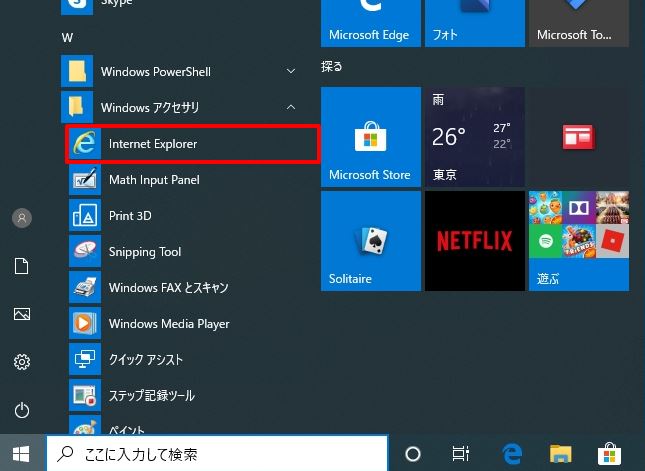Open the Microsoft Store tile

(x=371, y=137)
